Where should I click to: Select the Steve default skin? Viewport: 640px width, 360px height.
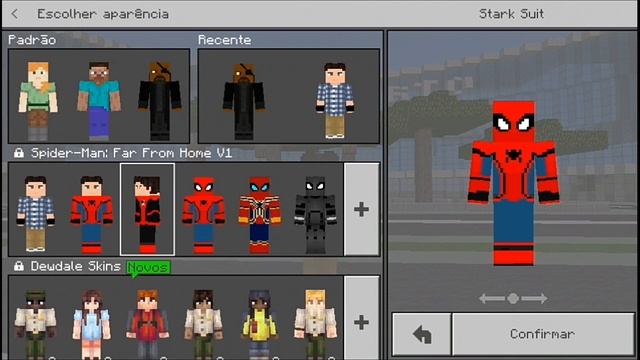coord(99,101)
